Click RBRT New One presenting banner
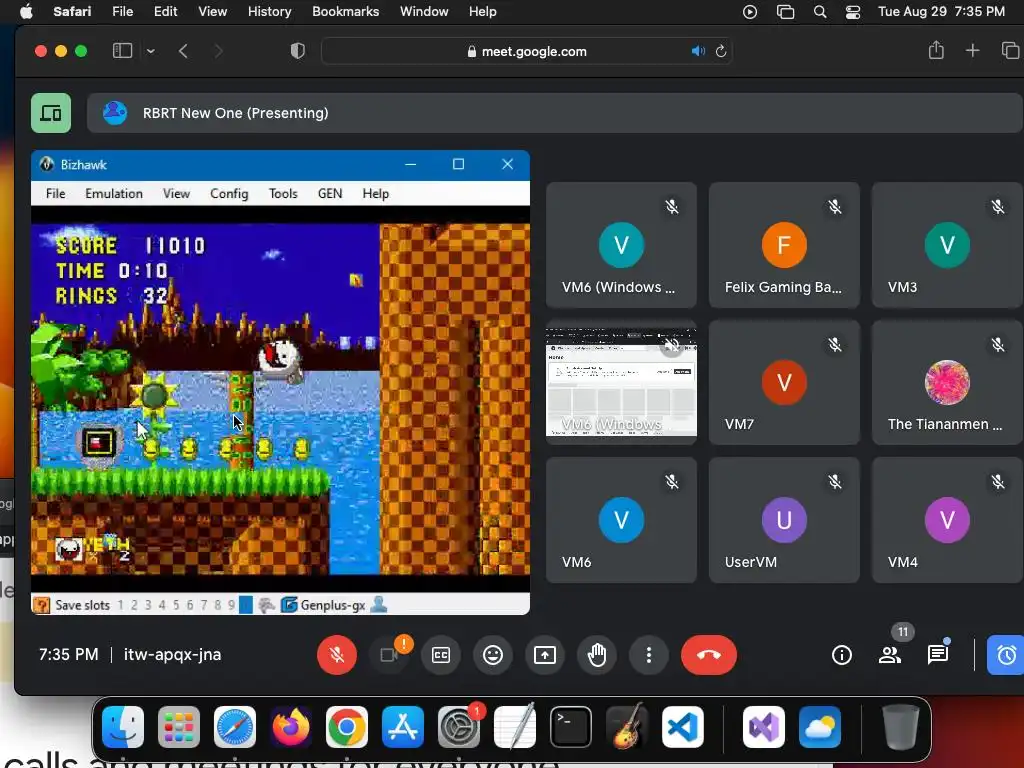 tap(554, 113)
